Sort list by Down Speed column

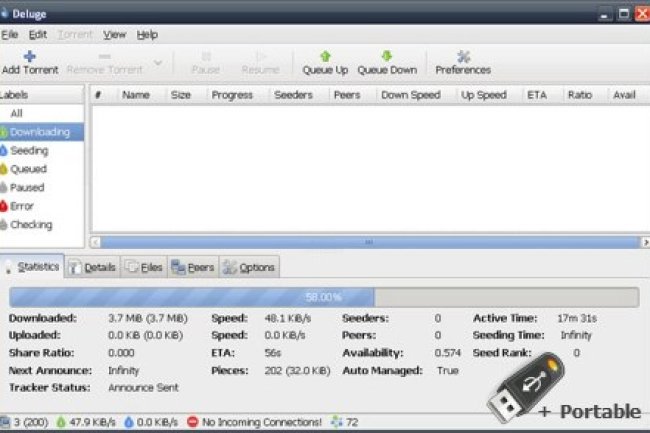pos(412,95)
